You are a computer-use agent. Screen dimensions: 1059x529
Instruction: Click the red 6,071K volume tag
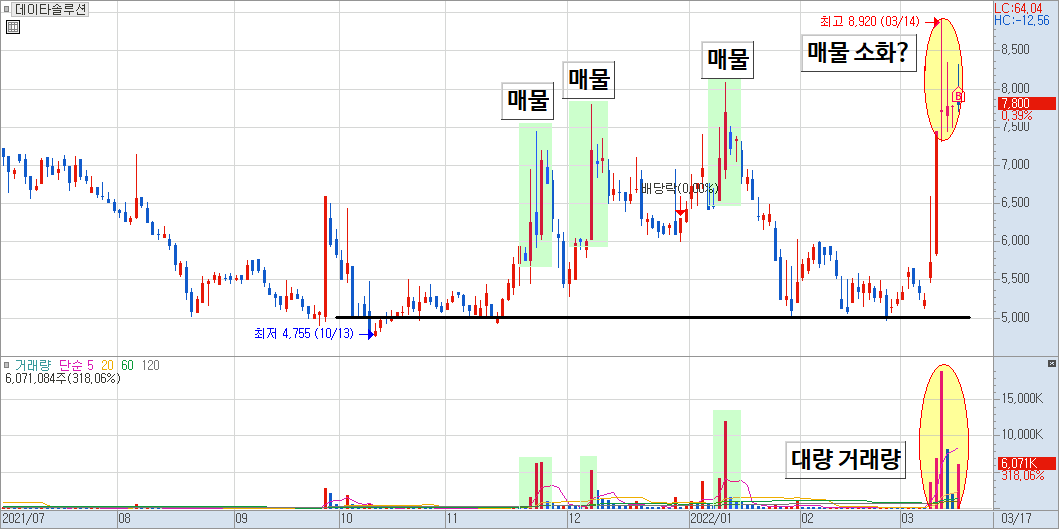point(1026,463)
